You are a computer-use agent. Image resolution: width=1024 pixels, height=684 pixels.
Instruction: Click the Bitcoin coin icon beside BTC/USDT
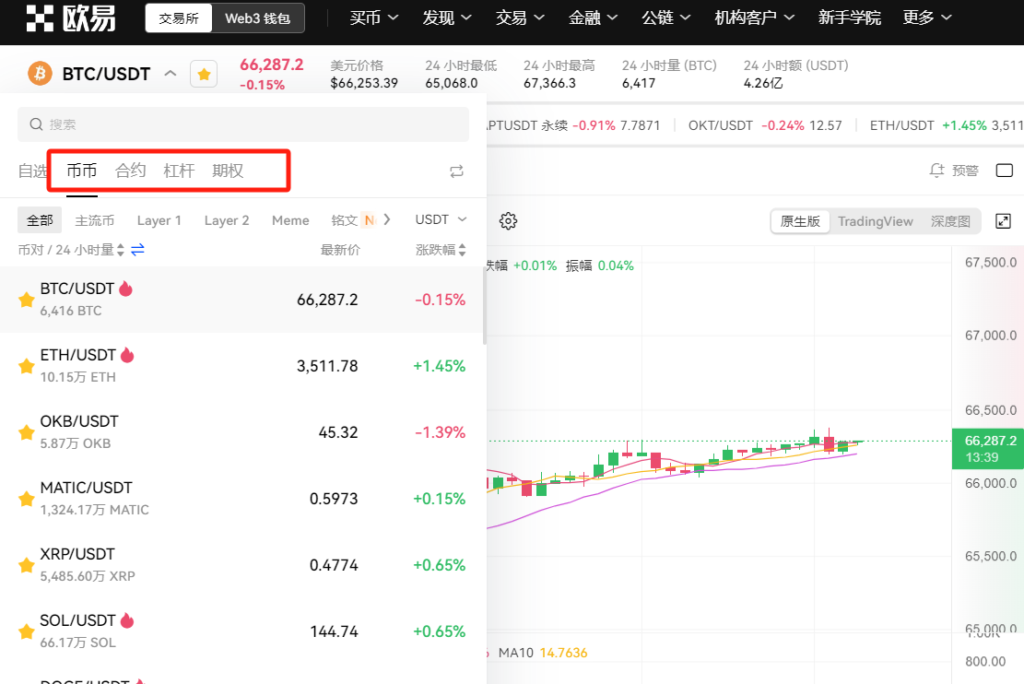(40, 73)
